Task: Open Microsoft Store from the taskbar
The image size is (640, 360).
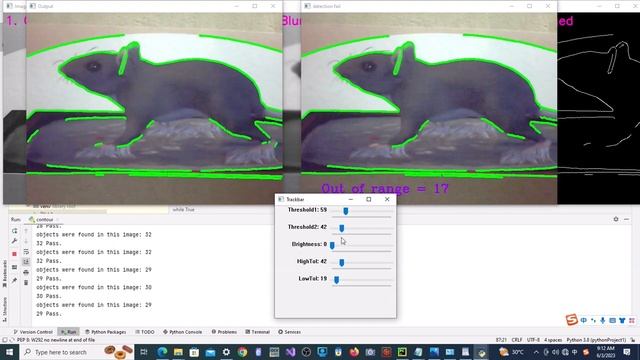Action: tap(194, 352)
